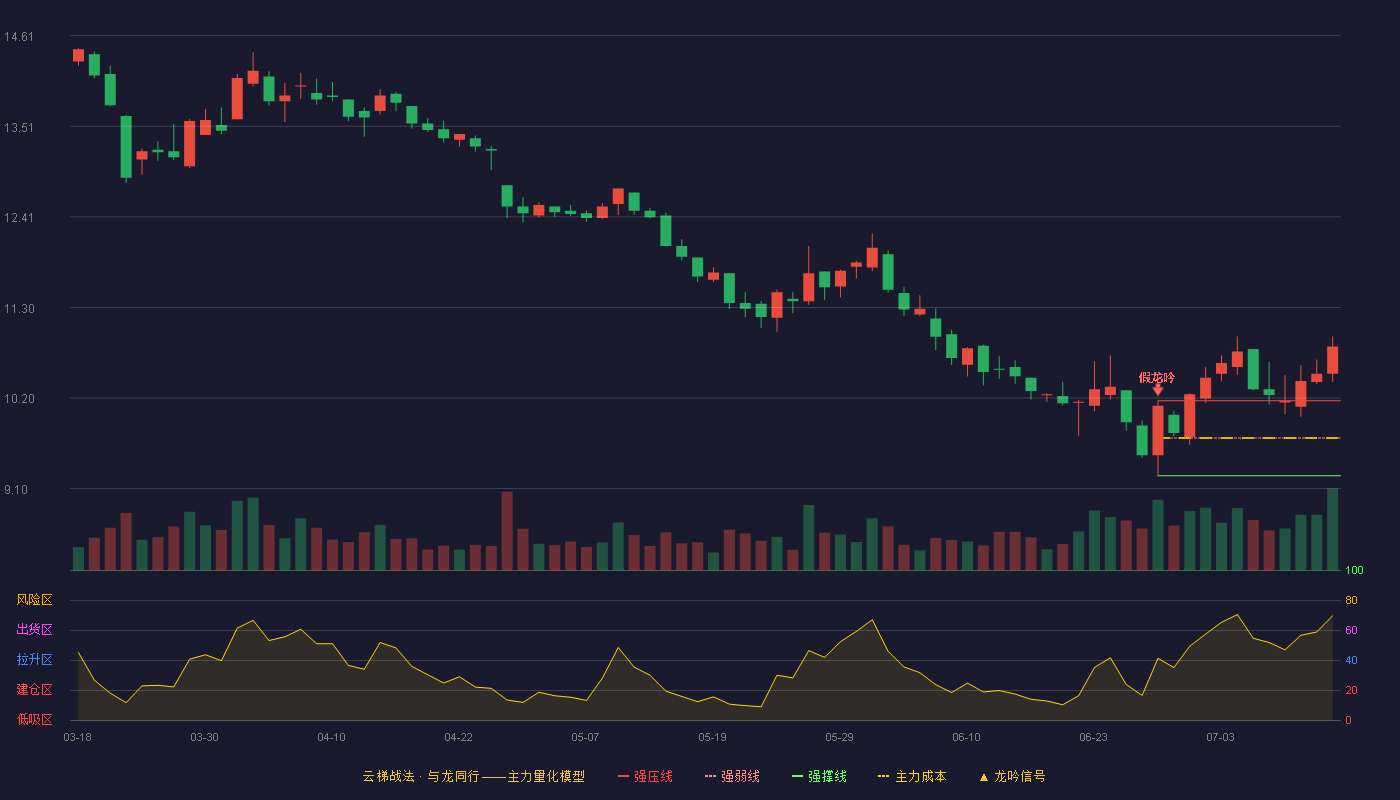Viewport: 1400px width, 800px height.
Task: Toggle the 强弱线 legend series
Action: click(x=732, y=776)
